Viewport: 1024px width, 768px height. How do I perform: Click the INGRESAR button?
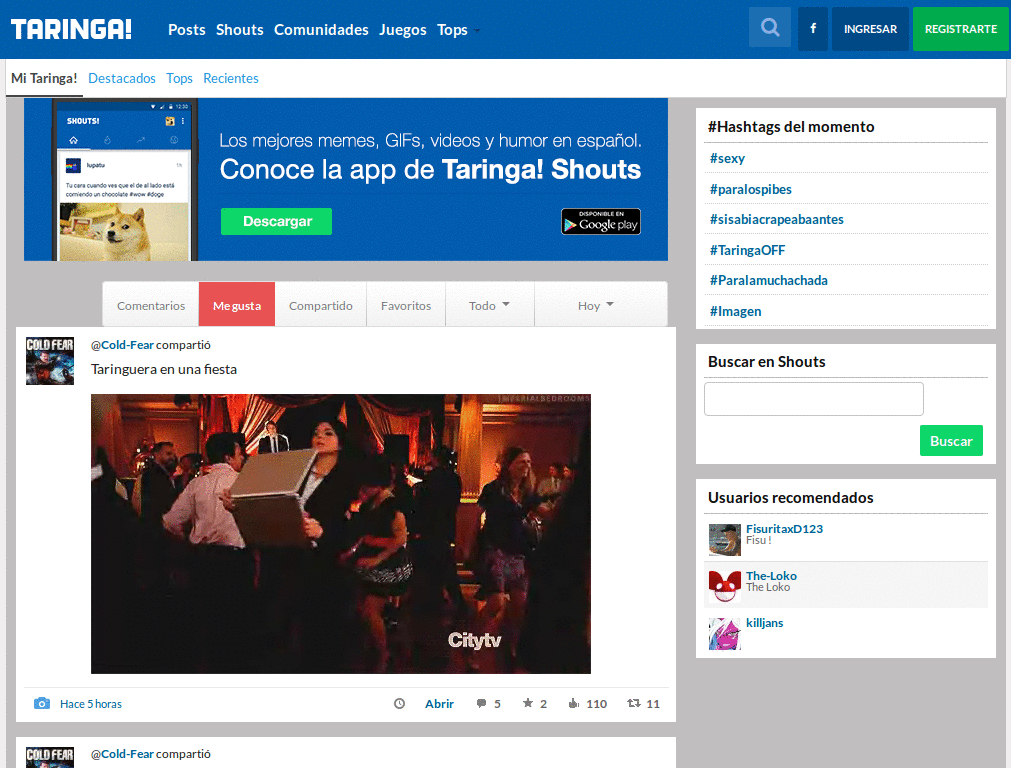(x=870, y=29)
